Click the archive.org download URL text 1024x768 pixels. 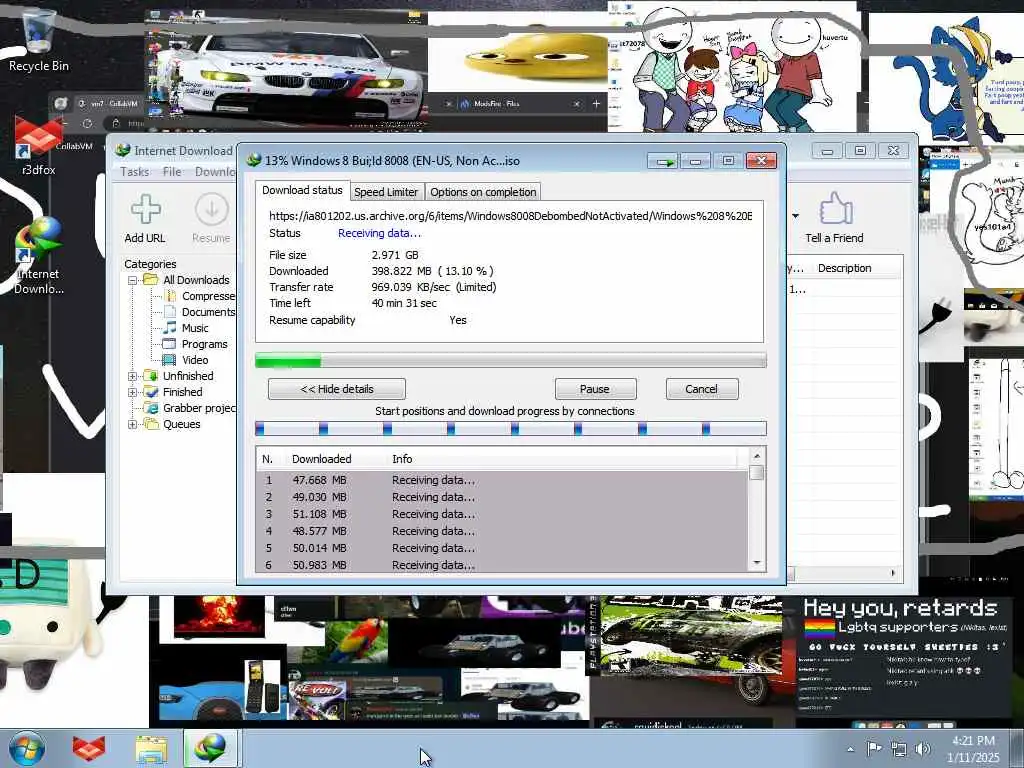[511, 216]
